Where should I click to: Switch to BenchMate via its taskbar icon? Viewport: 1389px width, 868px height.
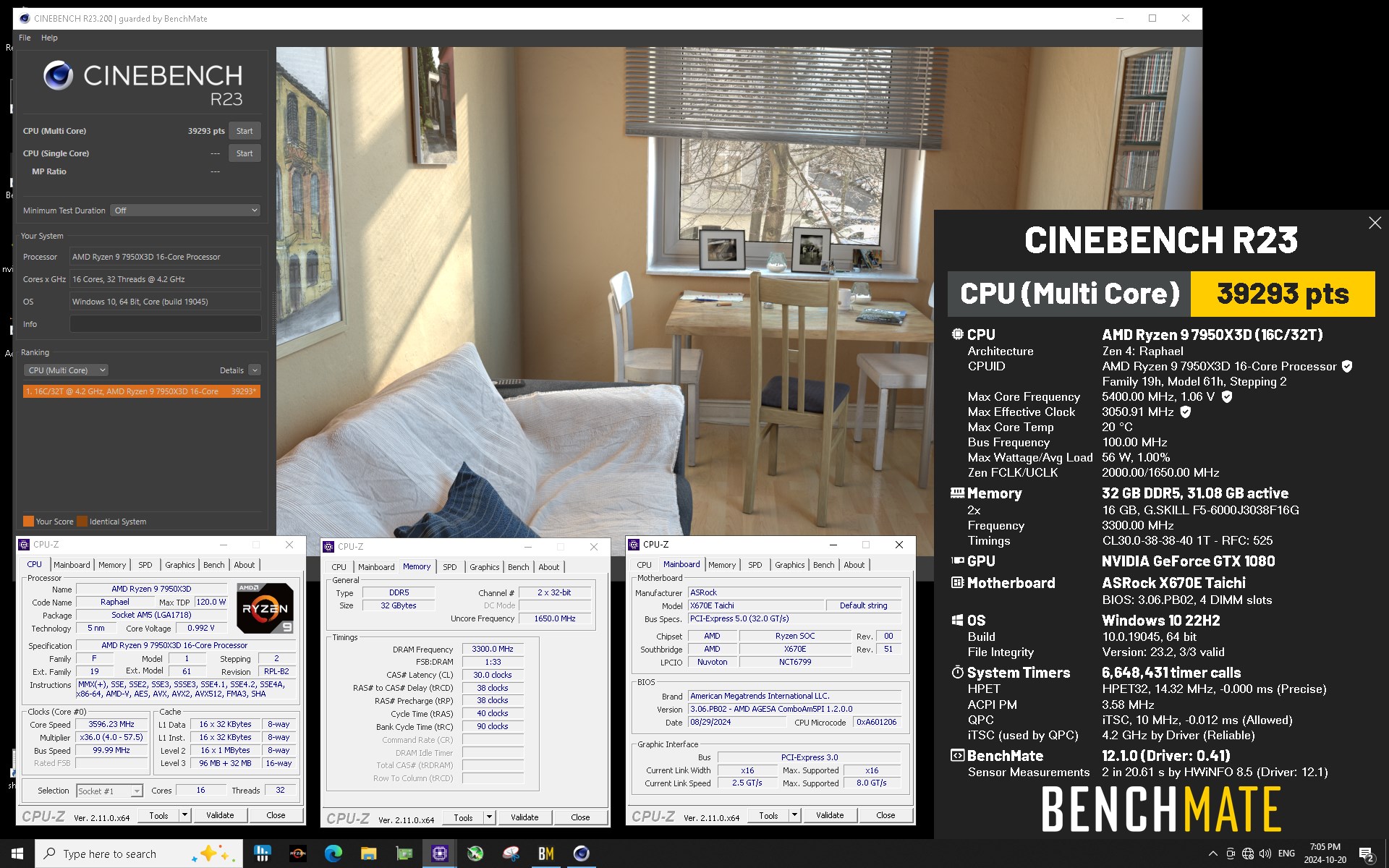[x=546, y=854]
